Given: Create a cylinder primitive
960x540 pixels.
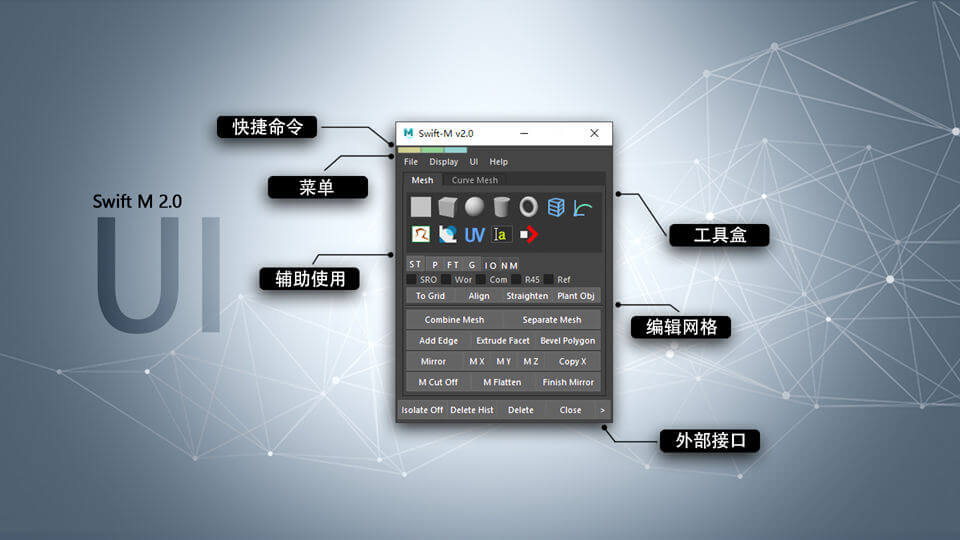Looking at the screenshot, I should coord(501,207).
